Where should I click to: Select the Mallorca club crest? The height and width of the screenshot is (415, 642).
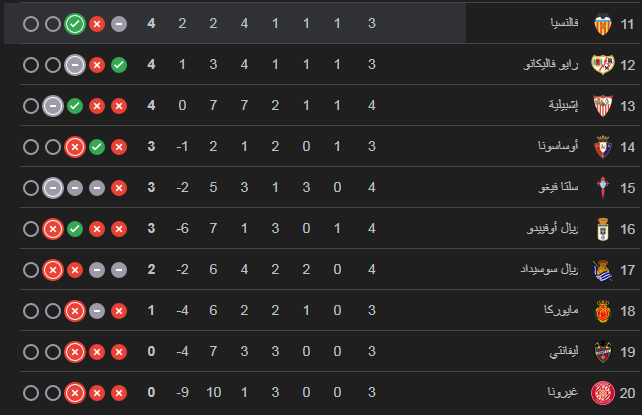point(603,311)
